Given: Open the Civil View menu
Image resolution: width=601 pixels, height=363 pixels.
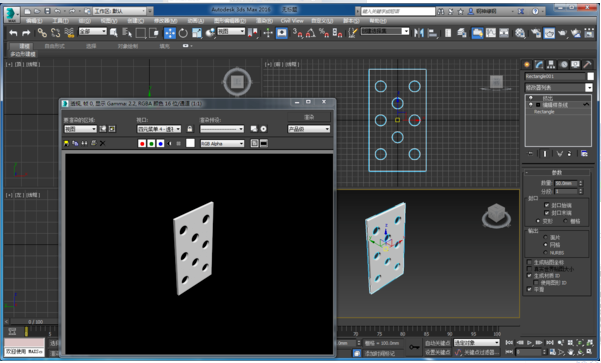Looking at the screenshot, I should 292,21.
